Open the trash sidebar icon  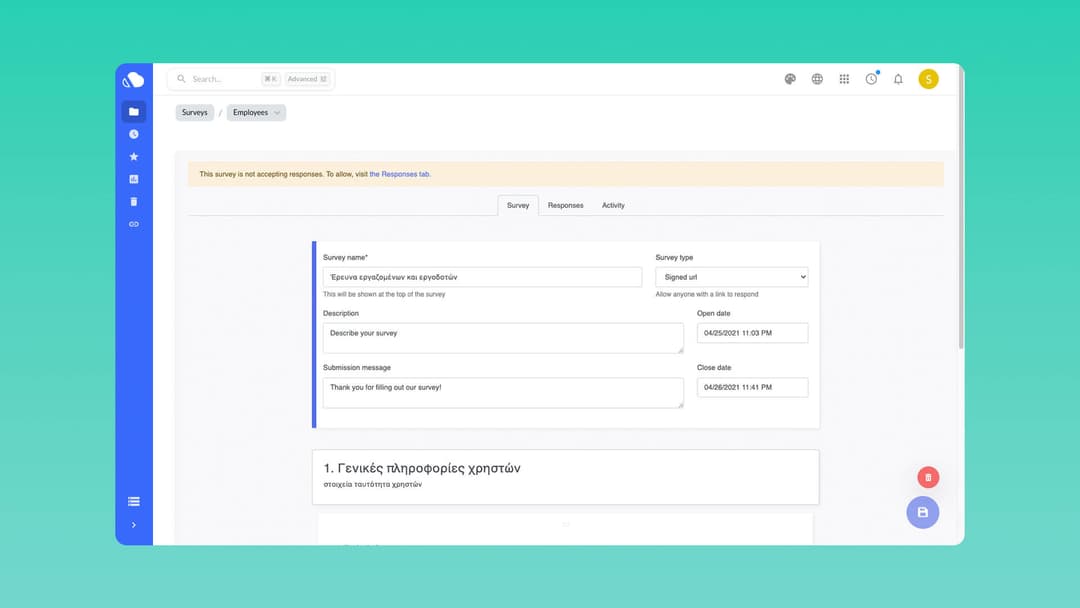tap(134, 202)
